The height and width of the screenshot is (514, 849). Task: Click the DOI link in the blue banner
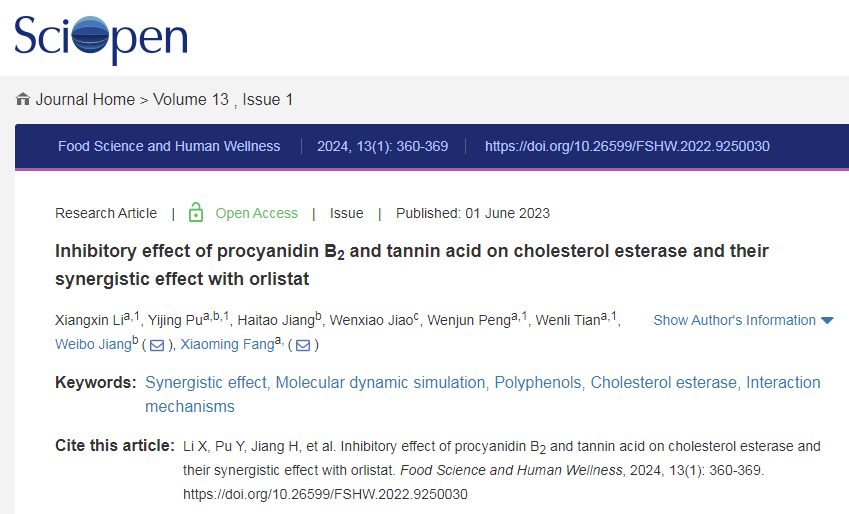click(x=627, y=146)
